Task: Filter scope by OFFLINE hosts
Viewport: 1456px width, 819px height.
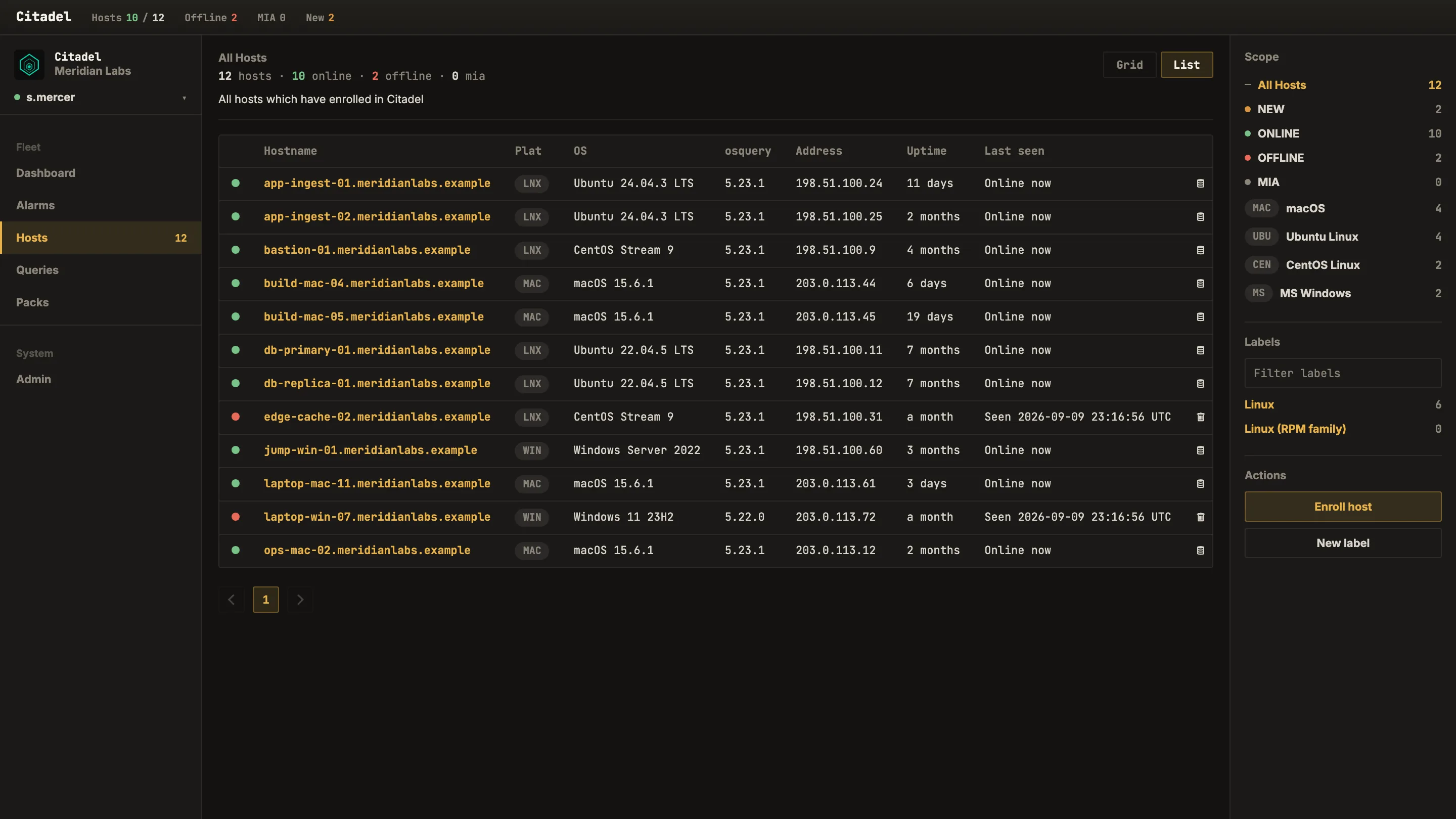Action: coord(1342,158)
